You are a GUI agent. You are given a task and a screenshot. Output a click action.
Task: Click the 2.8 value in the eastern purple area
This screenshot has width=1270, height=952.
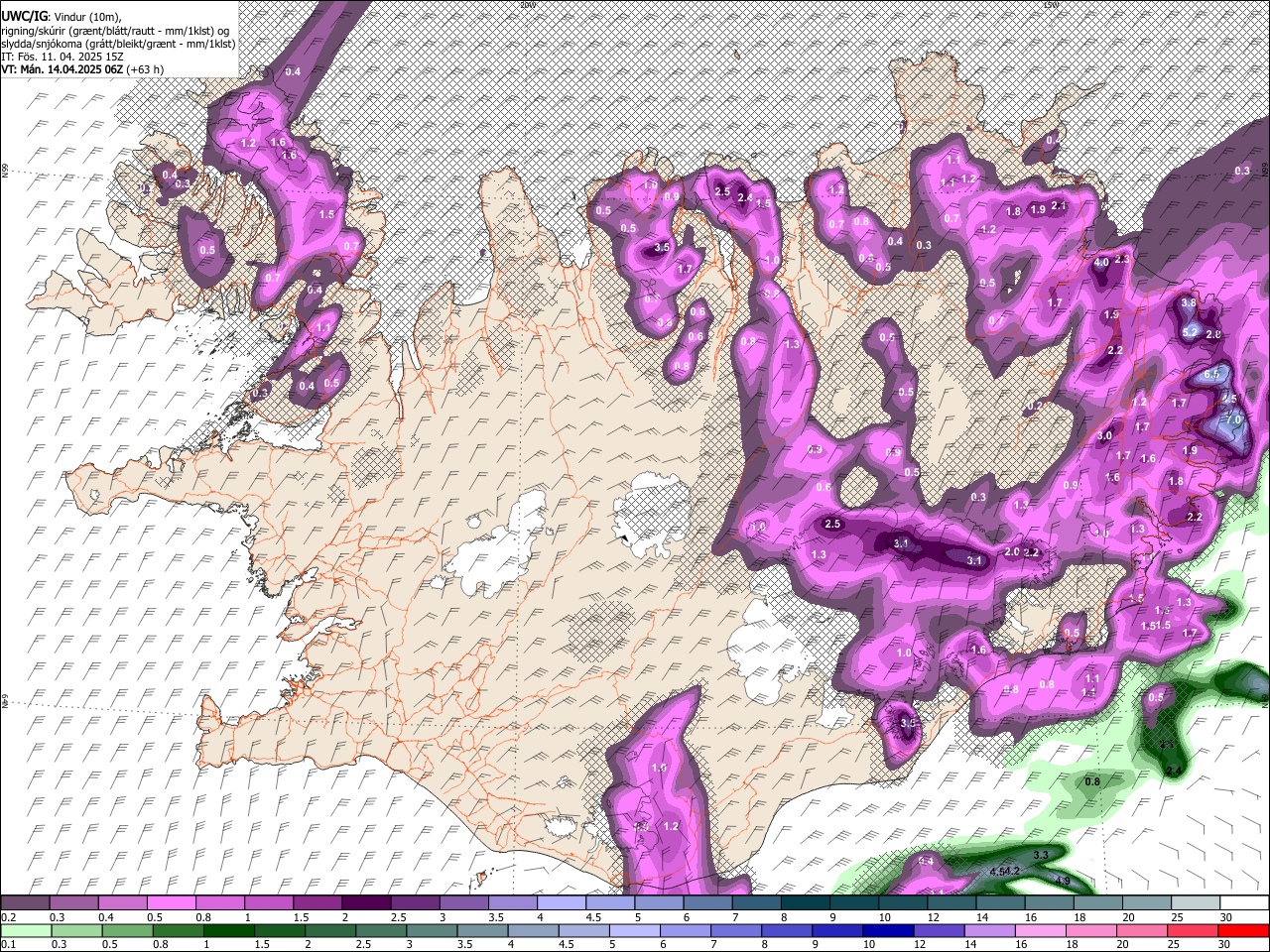(x=1212, y=335)
